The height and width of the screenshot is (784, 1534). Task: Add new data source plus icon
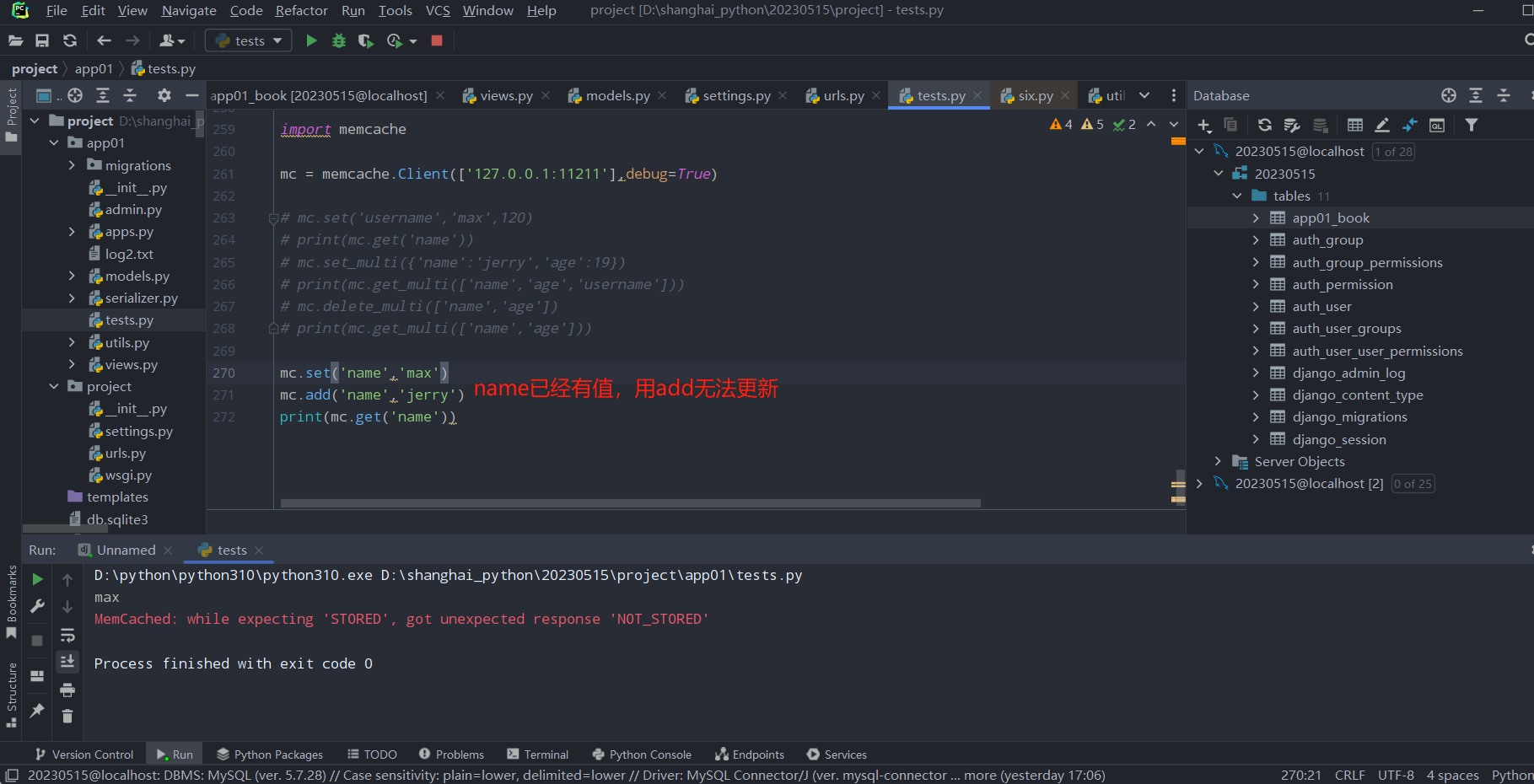click(1204, 126)
